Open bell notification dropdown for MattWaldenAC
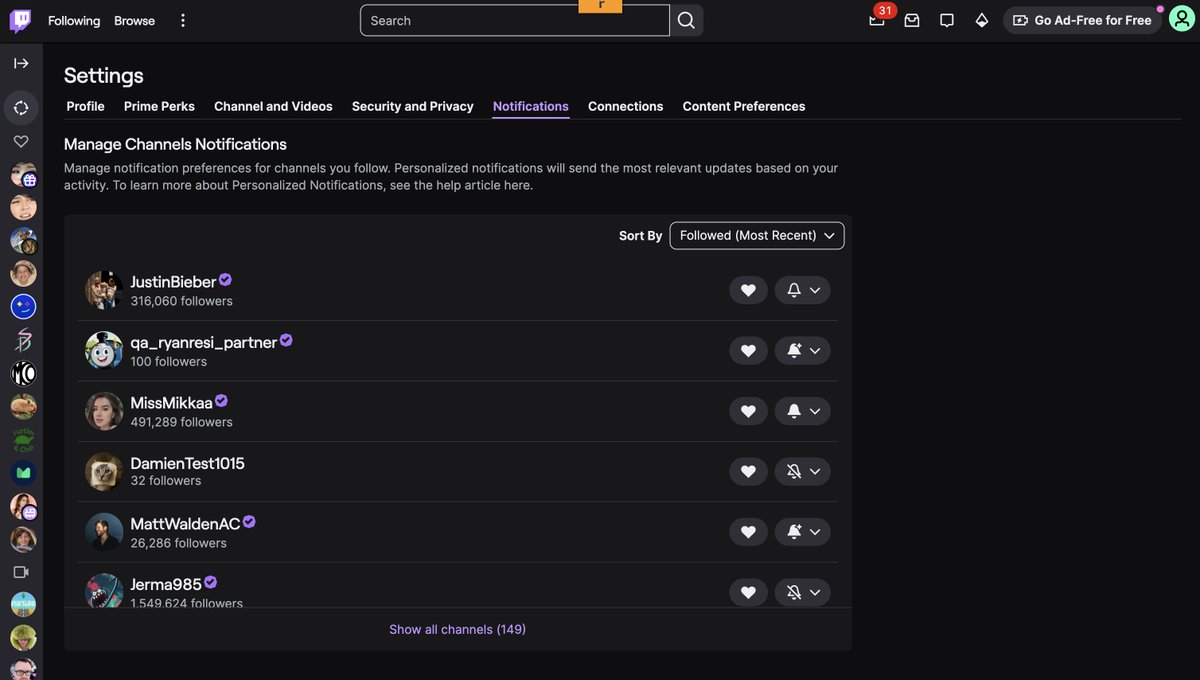 pos(803,532)
